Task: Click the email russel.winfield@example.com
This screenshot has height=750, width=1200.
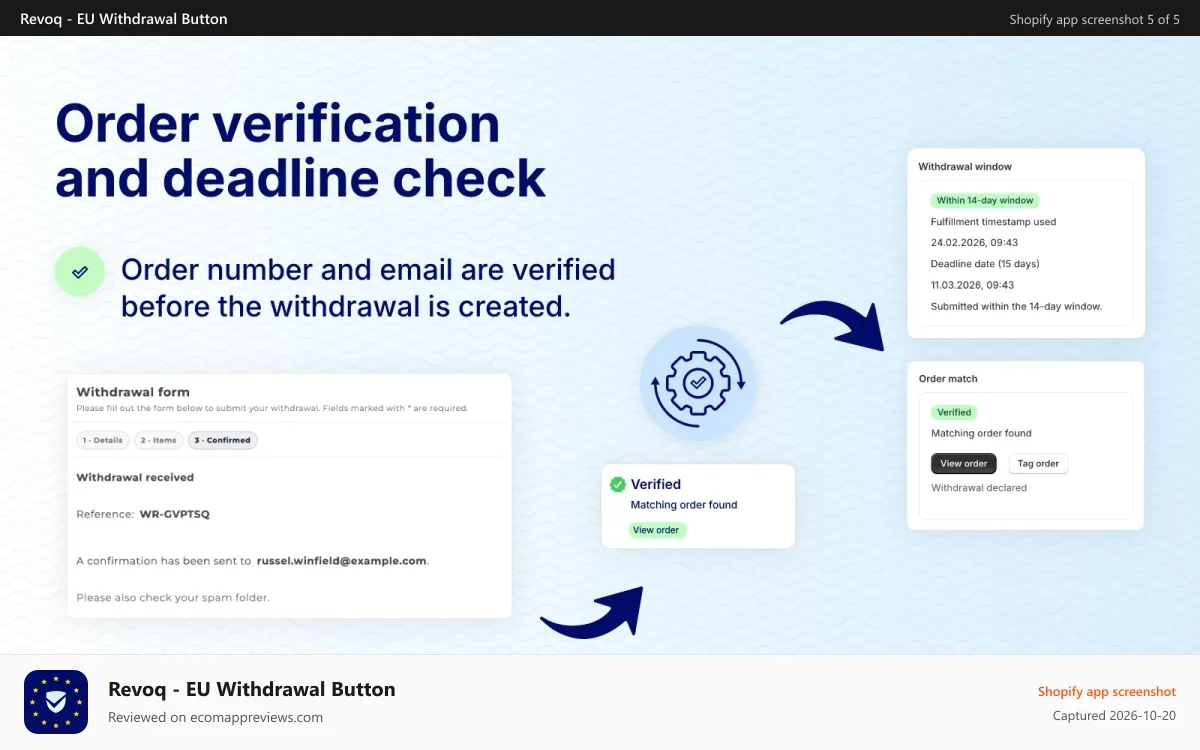Action: (x=342, y=561)
